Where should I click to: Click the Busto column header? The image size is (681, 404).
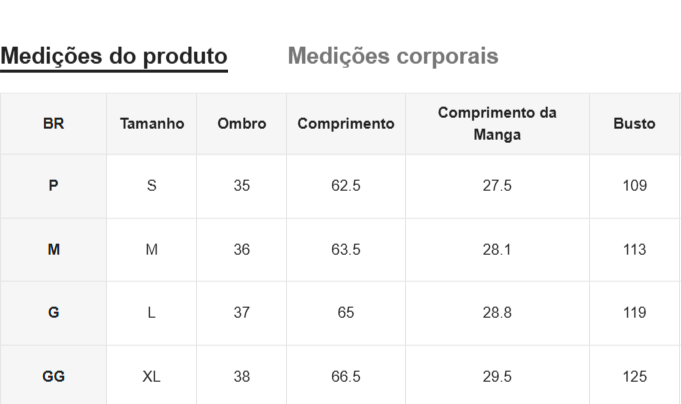click(634, 124)
